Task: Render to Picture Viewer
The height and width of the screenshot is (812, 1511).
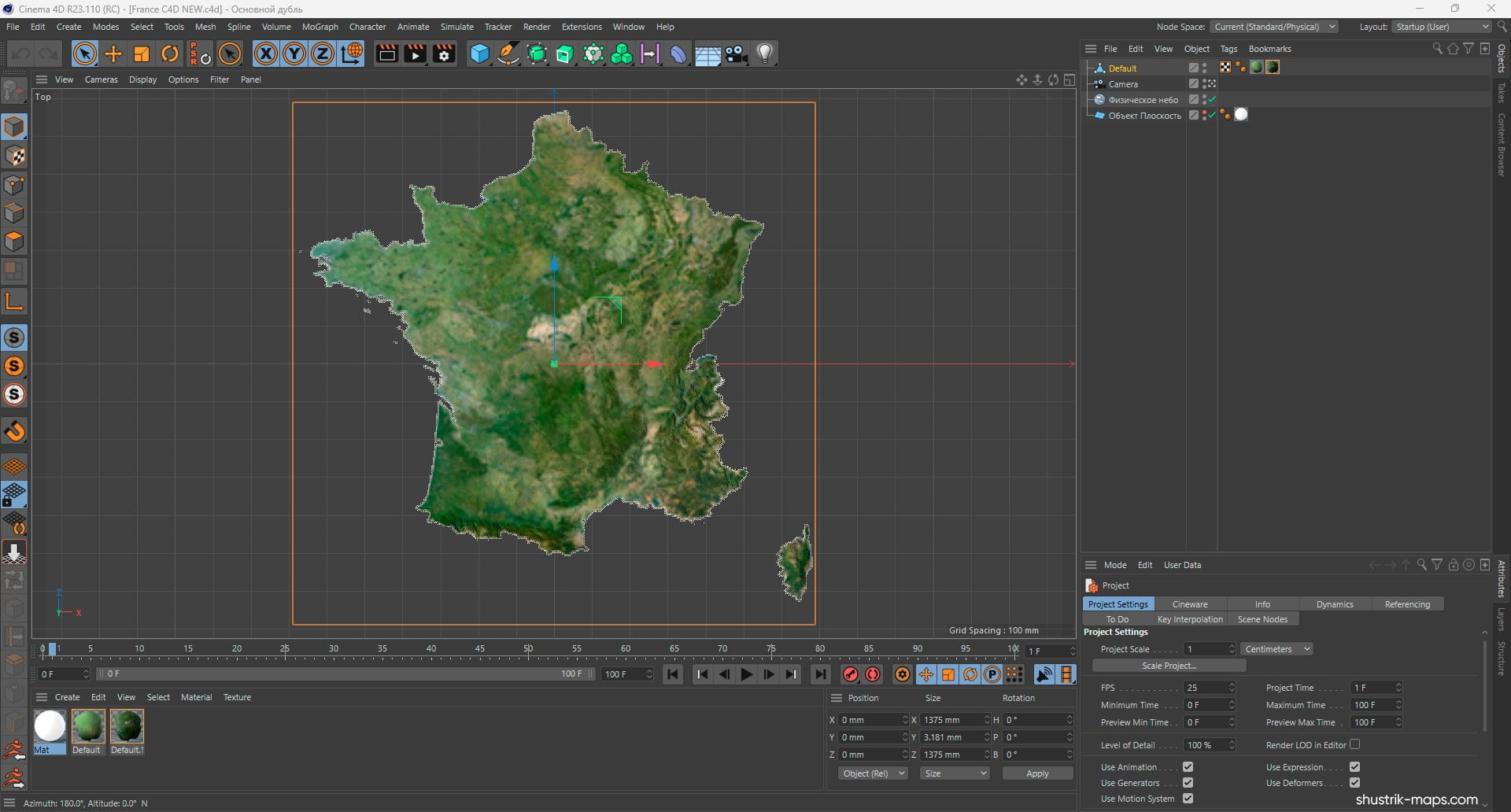Action: [x=415, y=54]
